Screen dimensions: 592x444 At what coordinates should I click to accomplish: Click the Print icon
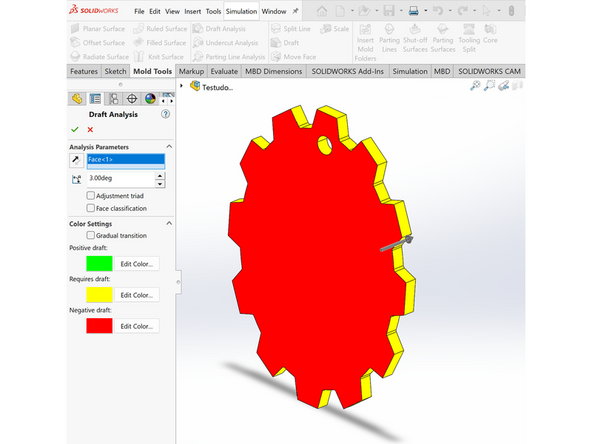coord(413,11)
